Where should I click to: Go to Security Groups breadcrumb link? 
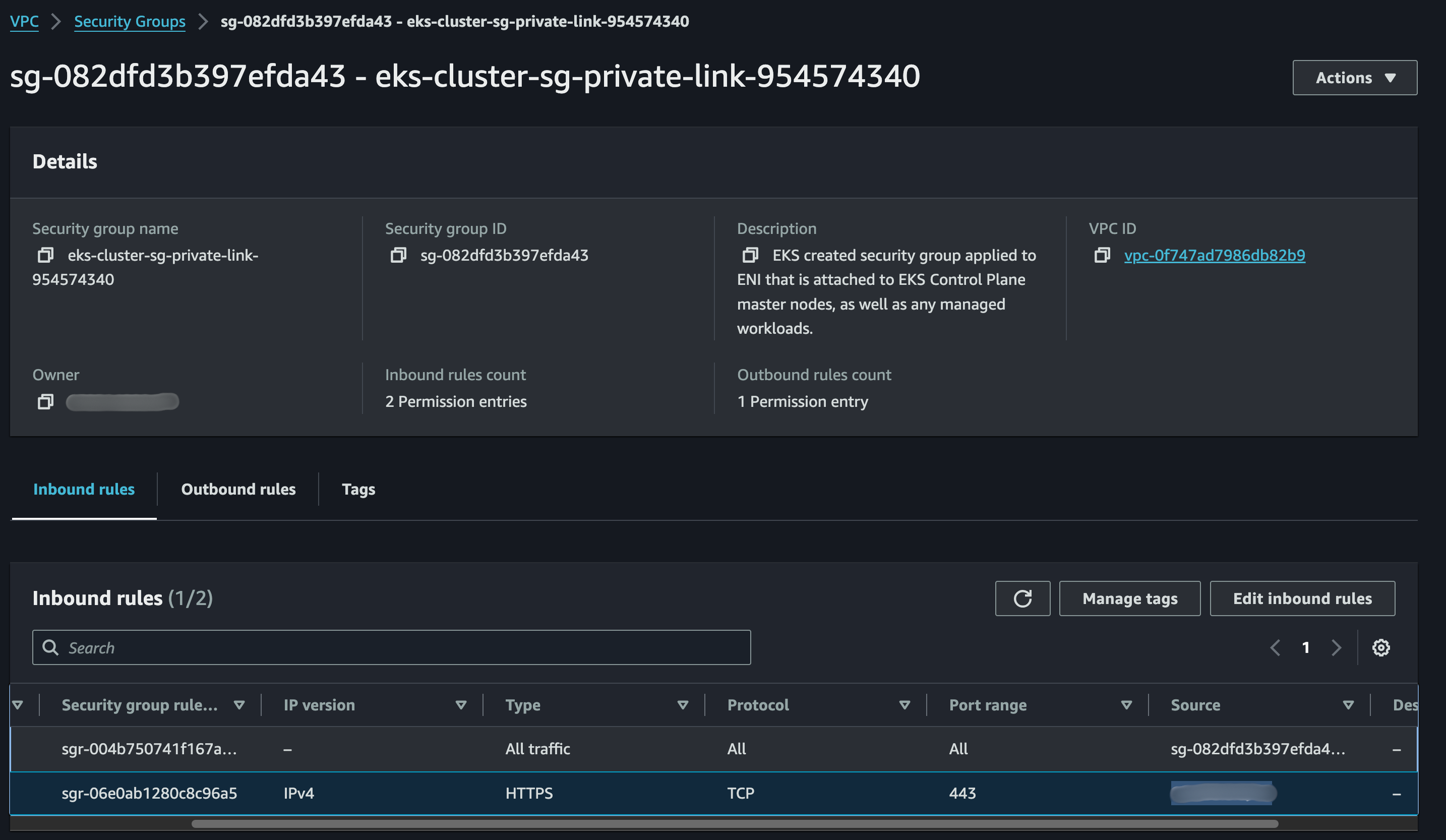130,21
